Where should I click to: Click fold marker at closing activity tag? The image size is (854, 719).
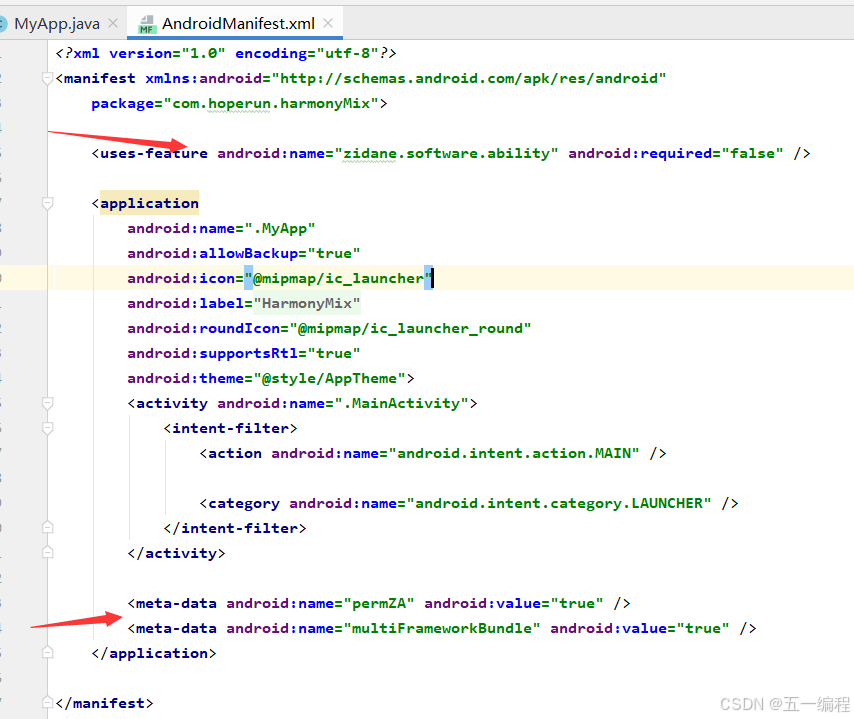pyautogui.click(x=47, y=553)
